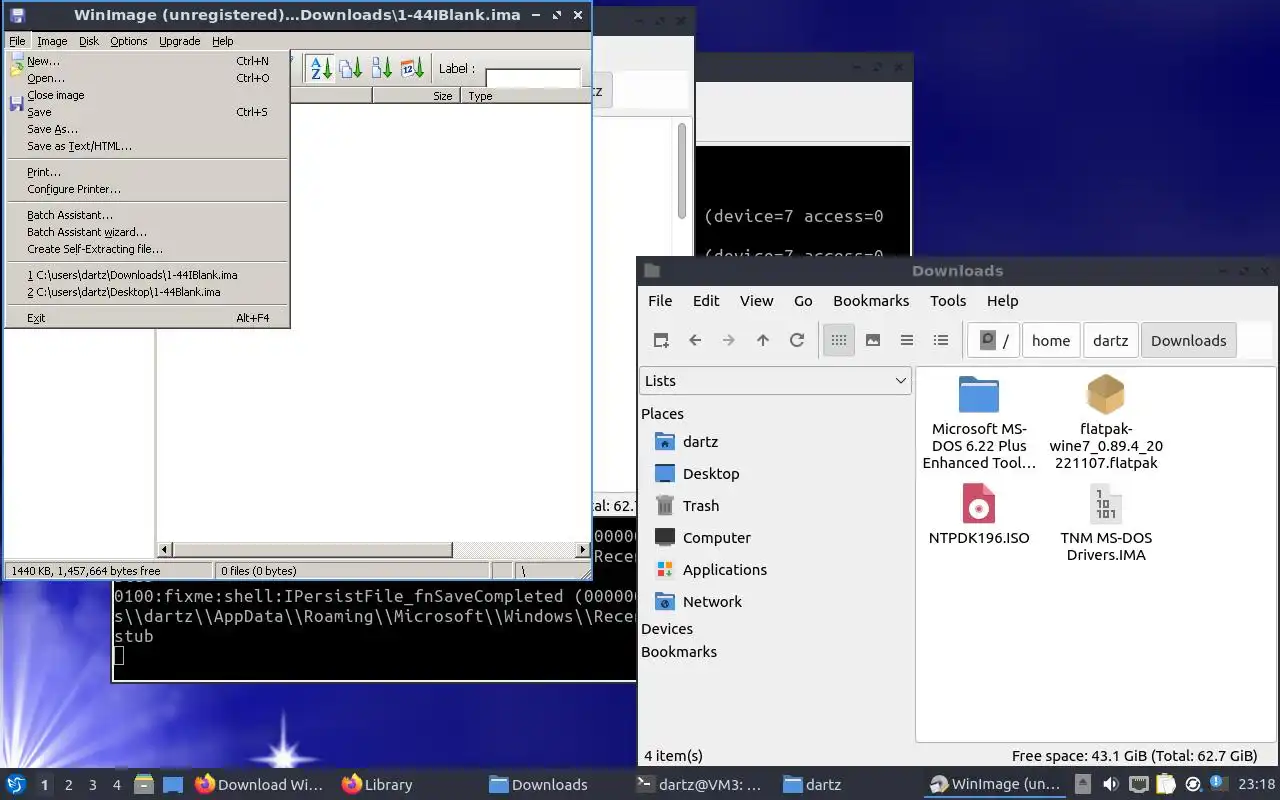Click the WinImage horizontal scrollbar left arrow
The image size is (1280, 800).
[165, 550]
